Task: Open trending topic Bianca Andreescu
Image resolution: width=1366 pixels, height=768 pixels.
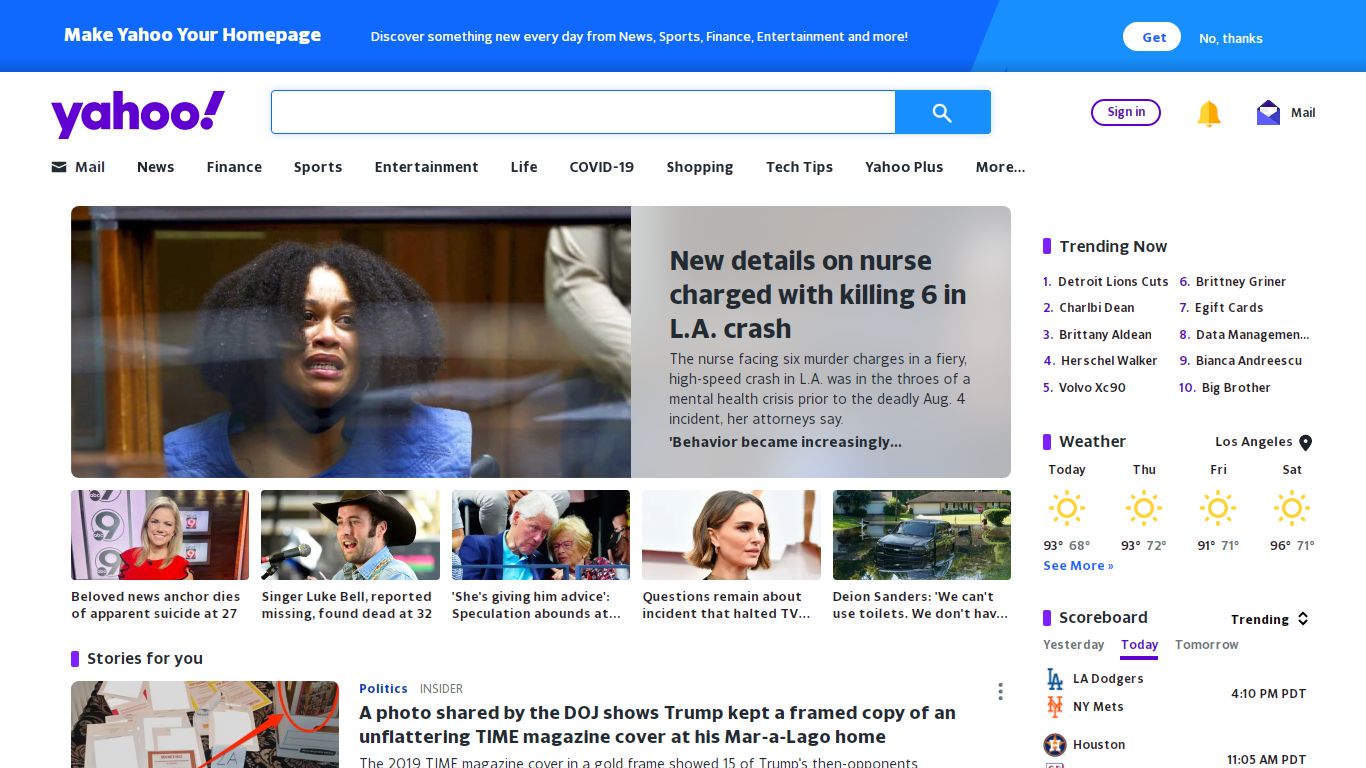Action: [1249, 361]
